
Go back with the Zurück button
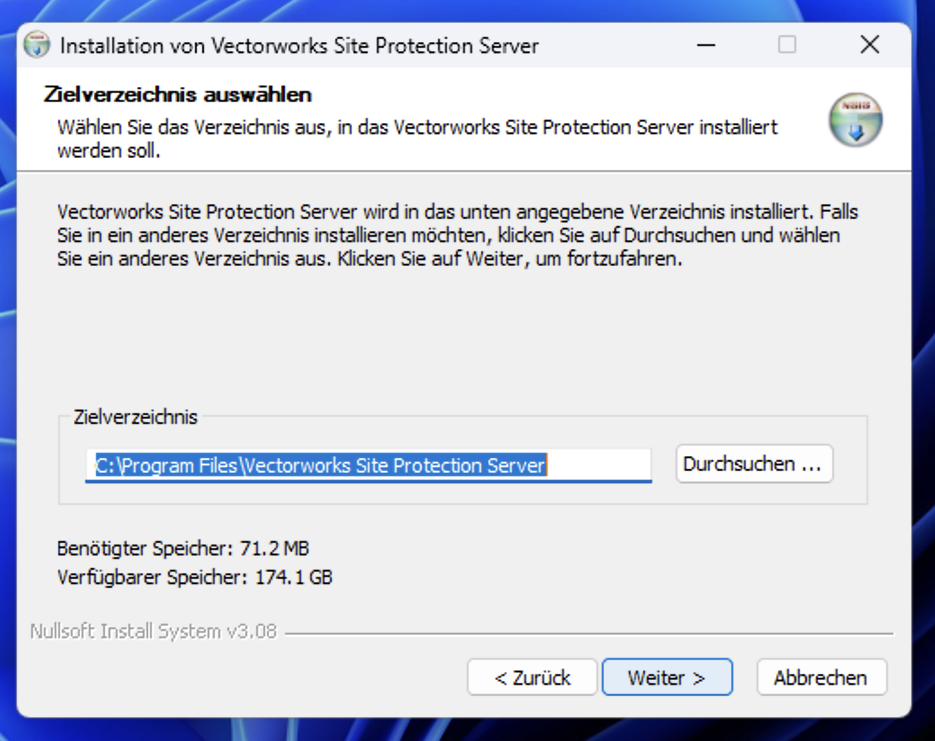tap(532, 677)
